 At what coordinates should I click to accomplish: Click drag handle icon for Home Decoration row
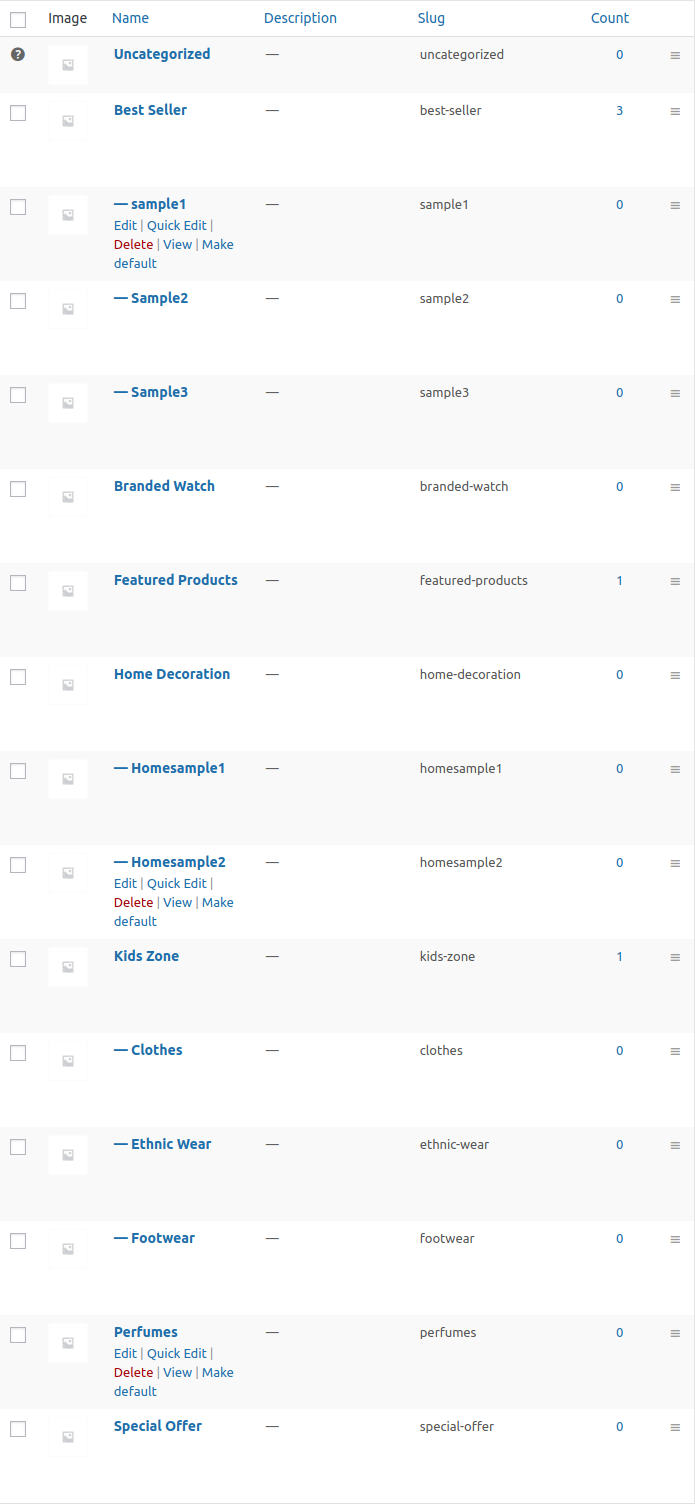pos(675,675)
